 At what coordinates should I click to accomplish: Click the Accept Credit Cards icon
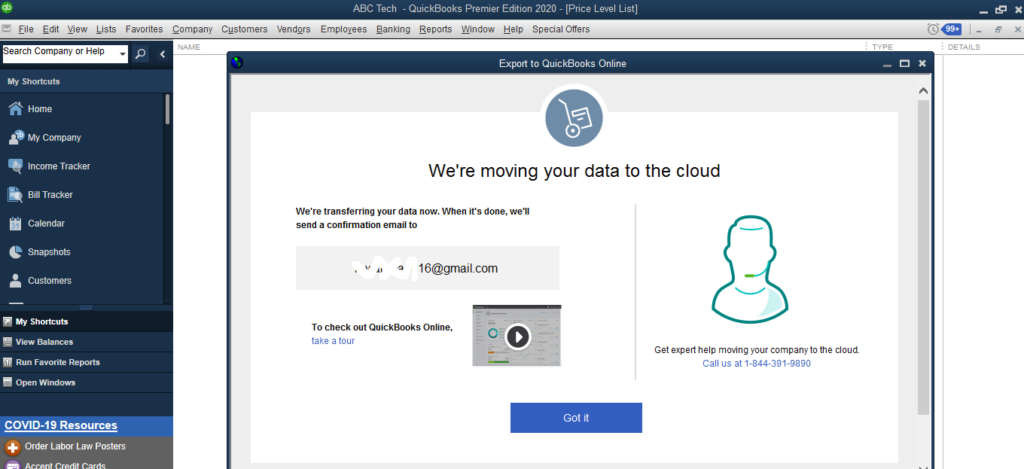12,465
